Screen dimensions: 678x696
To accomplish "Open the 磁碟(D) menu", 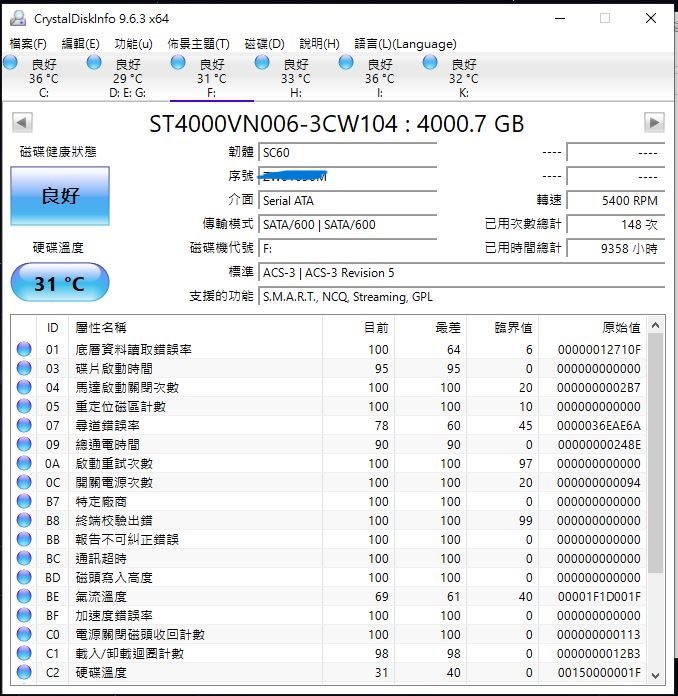I will pos(264,44).
